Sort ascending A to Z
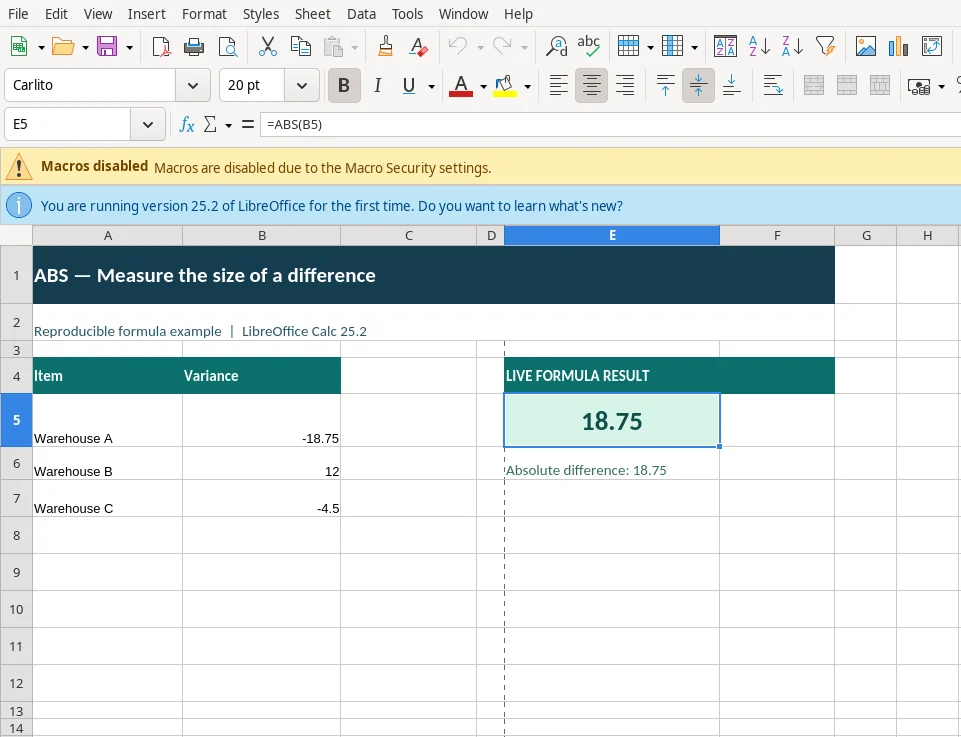The image size is (961, 737). [759, 47]
